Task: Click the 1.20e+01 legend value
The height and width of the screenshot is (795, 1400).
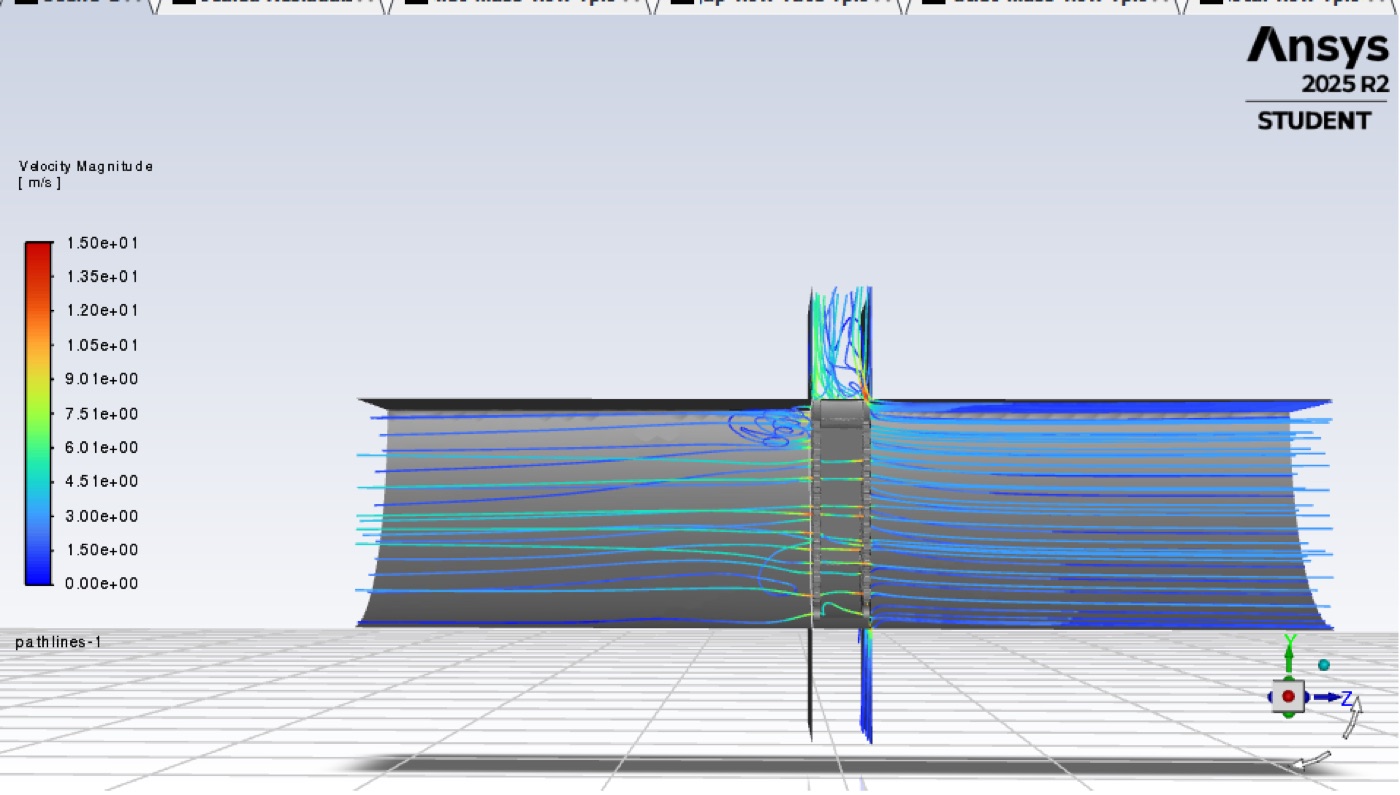Action: pos(102,311)
